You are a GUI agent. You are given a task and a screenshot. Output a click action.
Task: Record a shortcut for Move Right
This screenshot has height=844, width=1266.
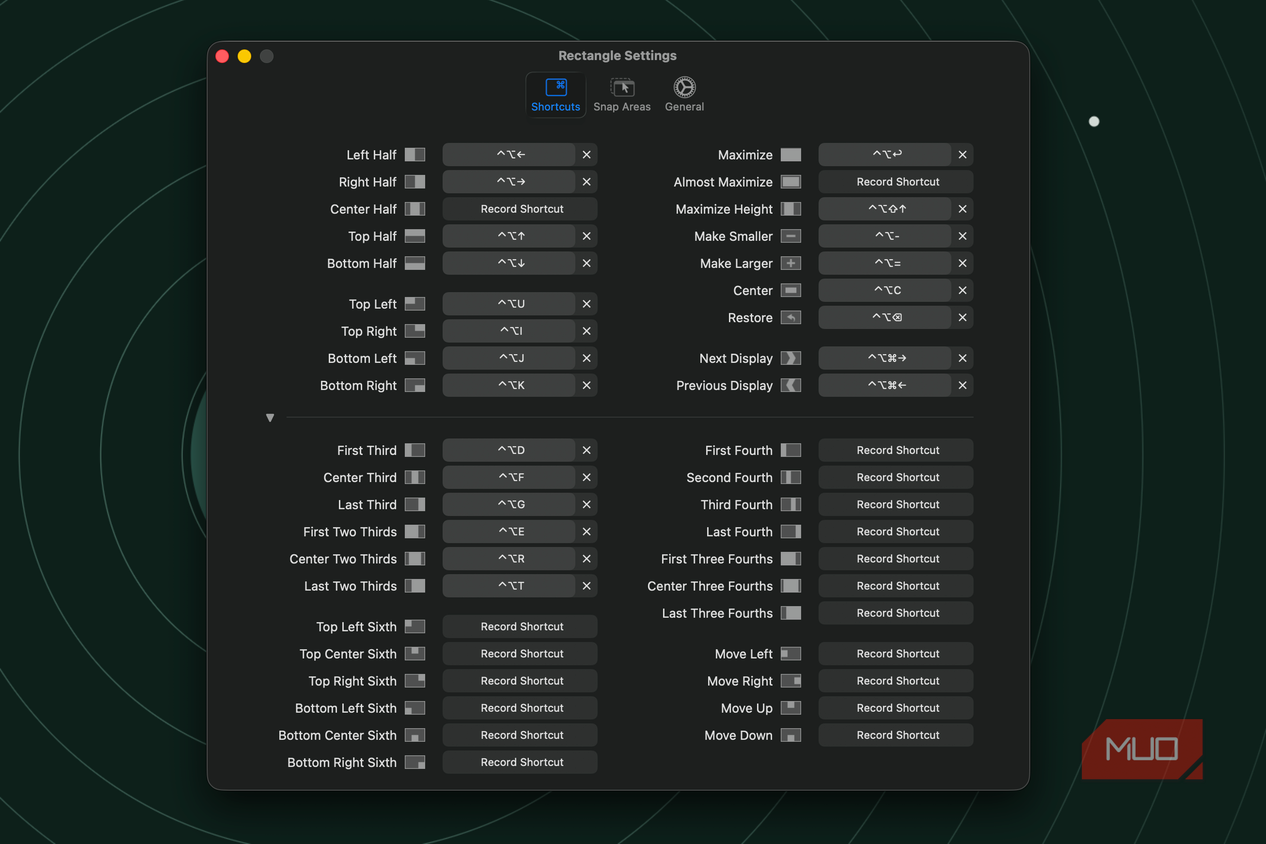point(896,681)
